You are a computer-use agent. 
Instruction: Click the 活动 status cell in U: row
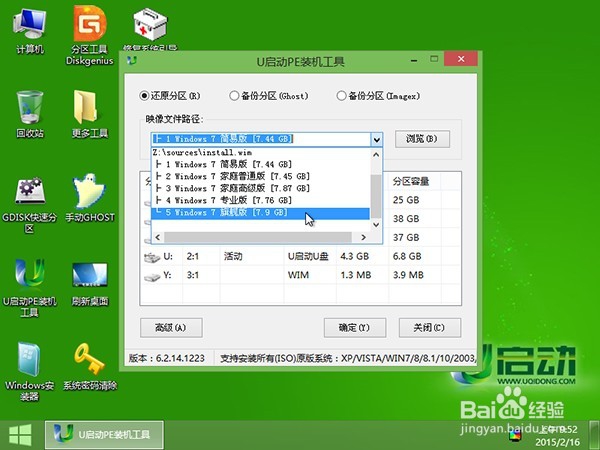[233, 256]
